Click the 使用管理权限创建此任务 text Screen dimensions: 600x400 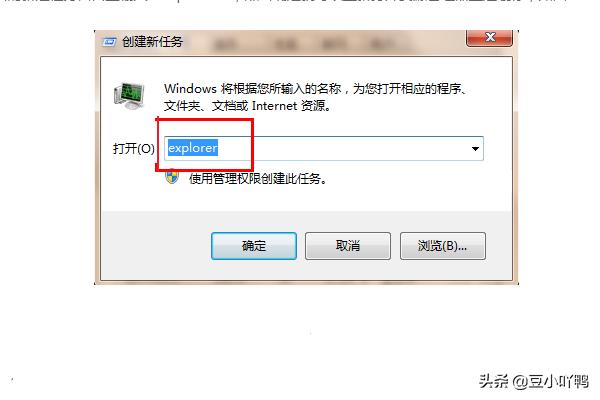coord(258,178)
